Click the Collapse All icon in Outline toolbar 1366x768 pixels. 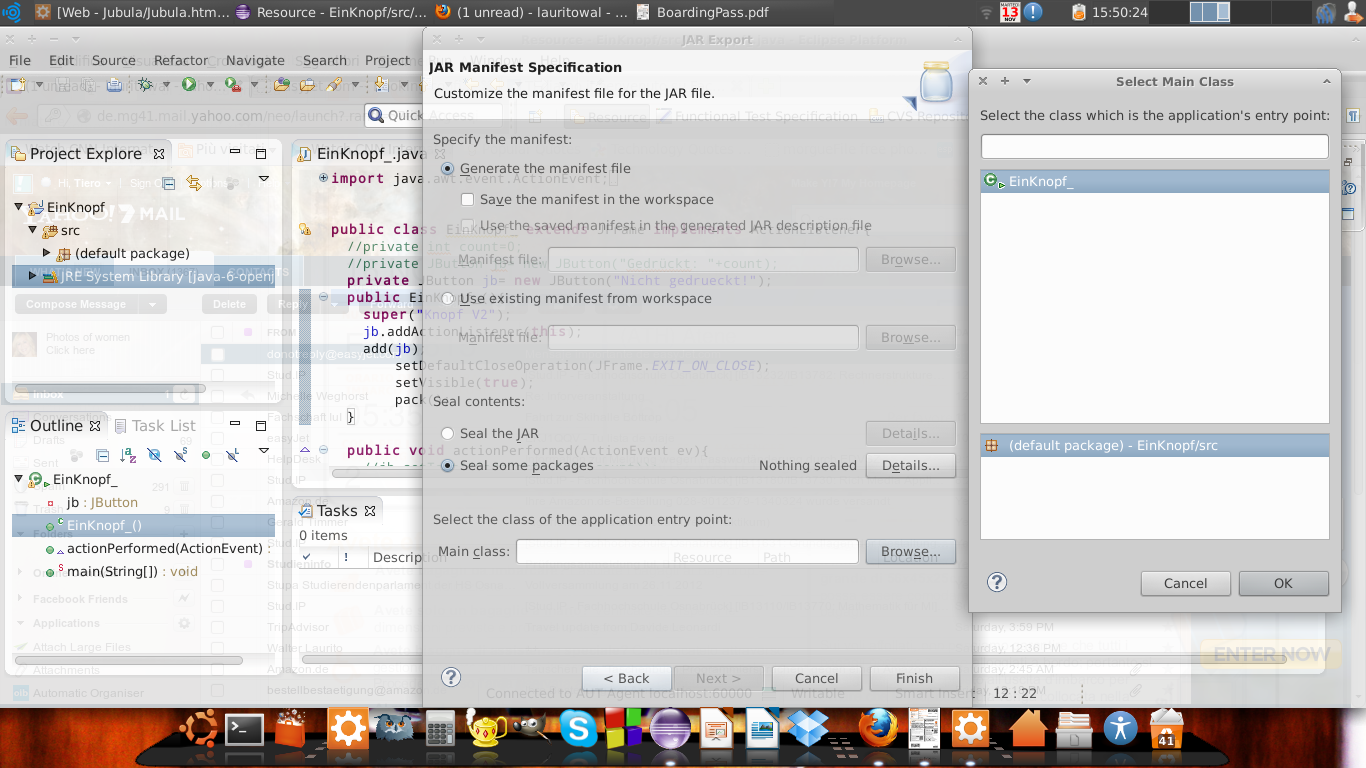pos(102,455)
